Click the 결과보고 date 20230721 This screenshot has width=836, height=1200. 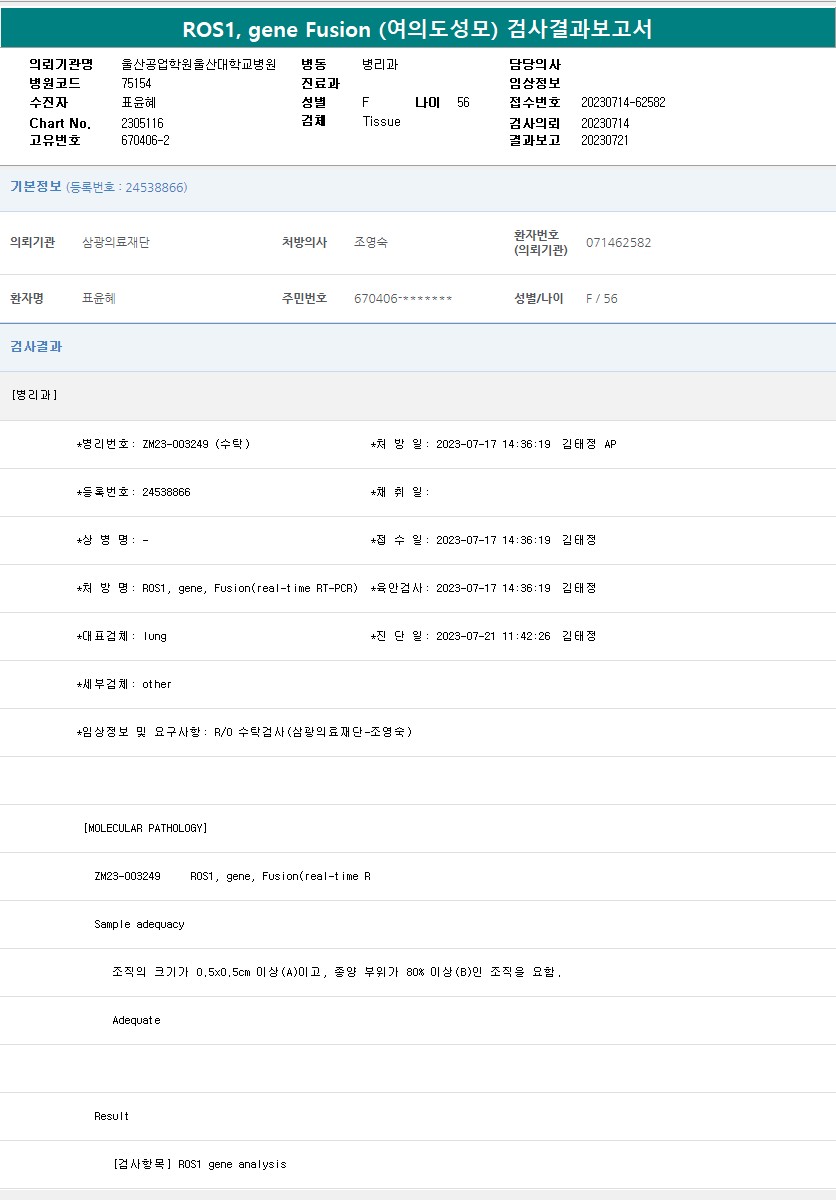pos(605,140)
